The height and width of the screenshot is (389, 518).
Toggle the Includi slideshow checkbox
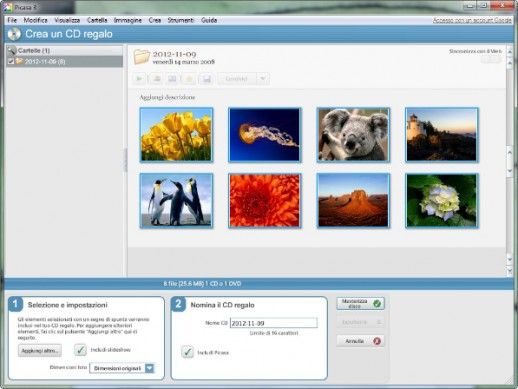pyautogui.click(x=80, y=350)
